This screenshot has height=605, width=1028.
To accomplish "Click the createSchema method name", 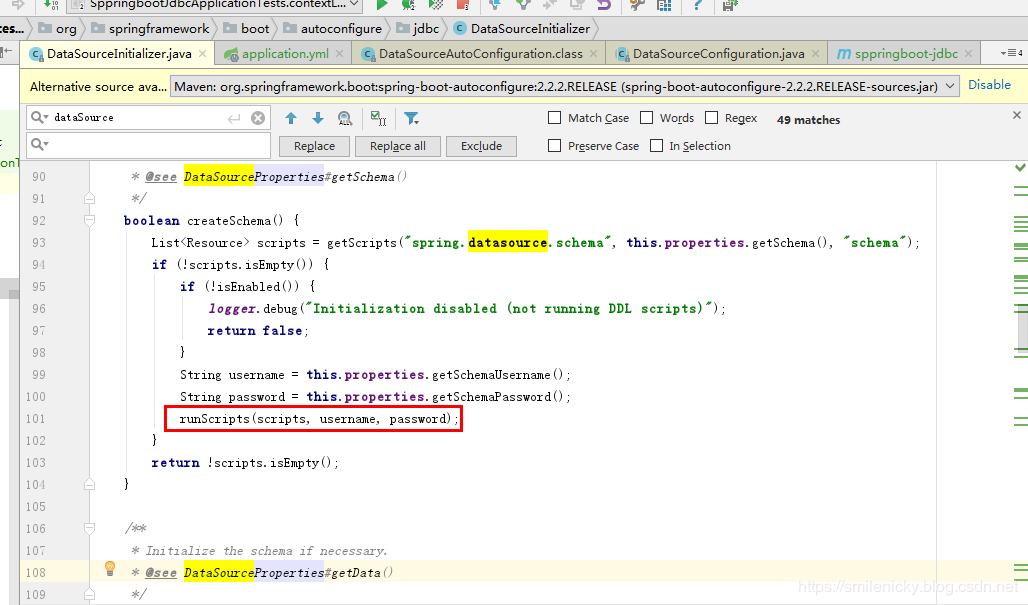I will [x=229, y=221].
